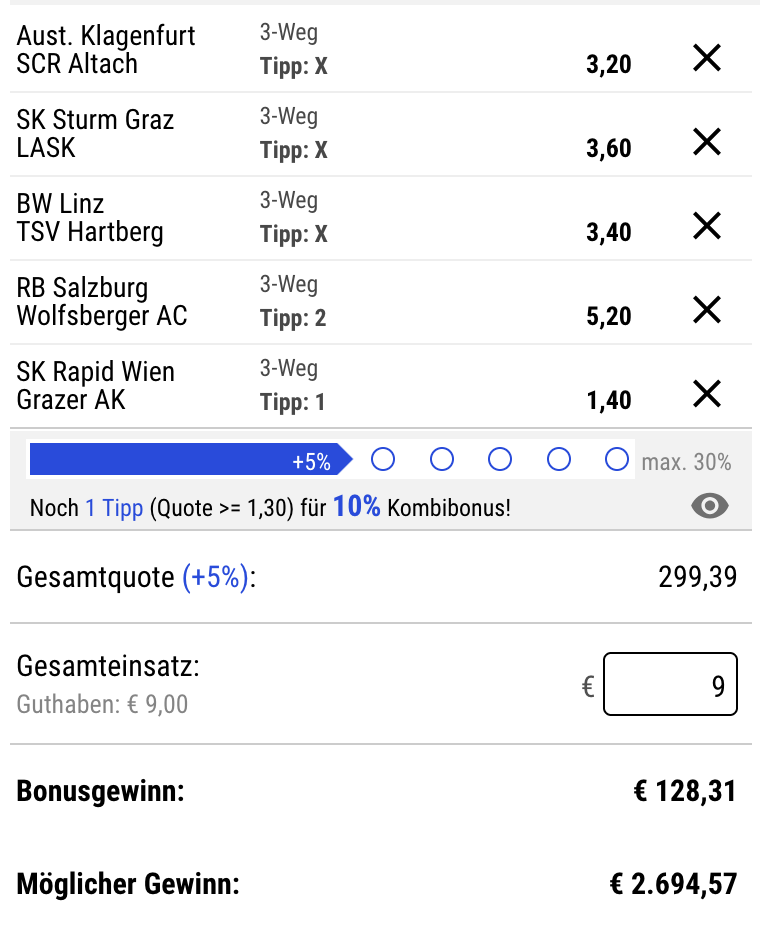This screenshot has height=928, width=766.
Task: Click the blue +5% bonus progress bar
Action: pos(191,459)
